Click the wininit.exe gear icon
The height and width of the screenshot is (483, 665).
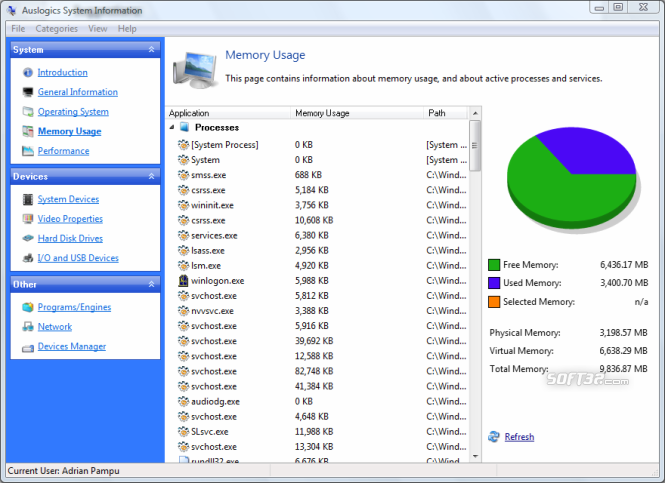point(183,205)
